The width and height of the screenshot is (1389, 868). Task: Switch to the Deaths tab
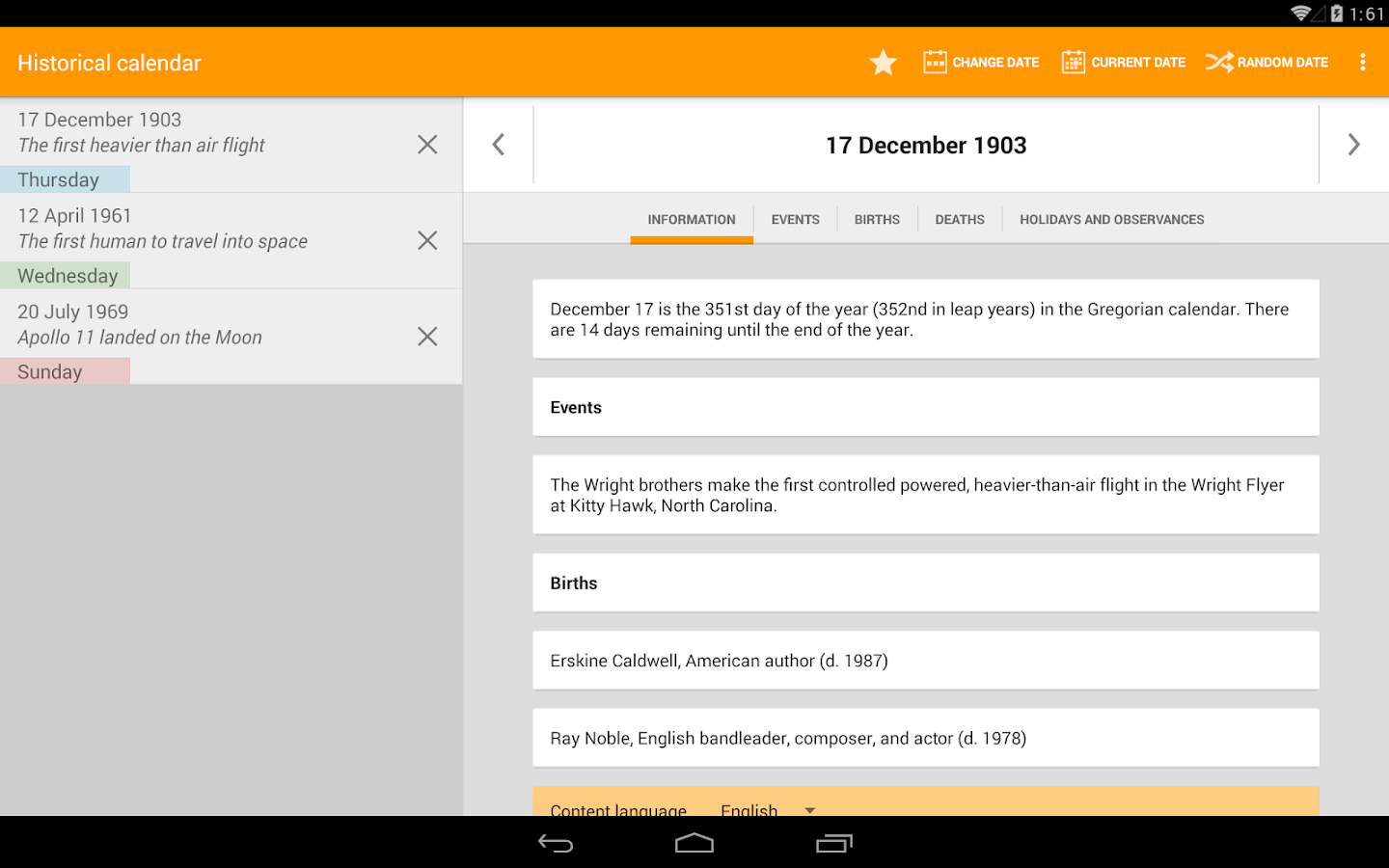[x=959, y=219]
